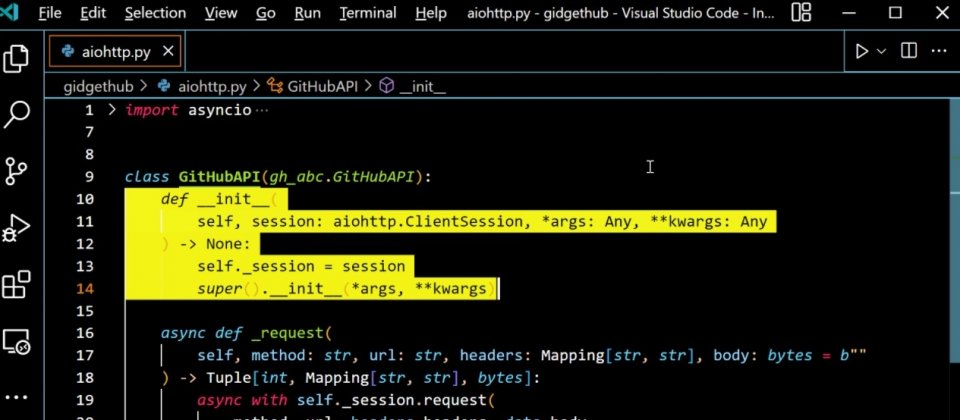Open the View menu
This screenshot has width=960, height=420.
pyautogui.click(x=221, y=13)
